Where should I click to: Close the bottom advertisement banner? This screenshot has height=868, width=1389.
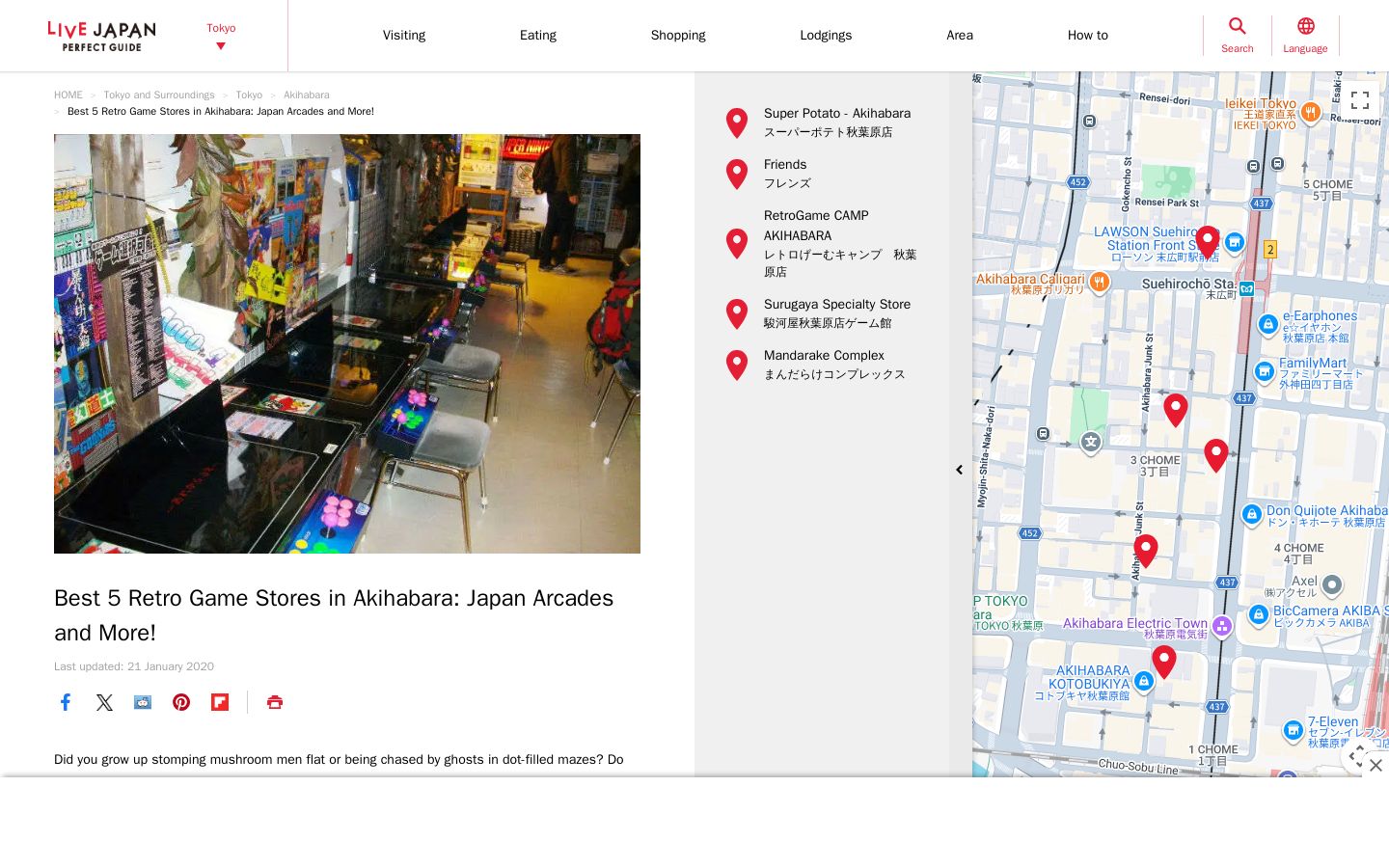[x=1375, y=765]
